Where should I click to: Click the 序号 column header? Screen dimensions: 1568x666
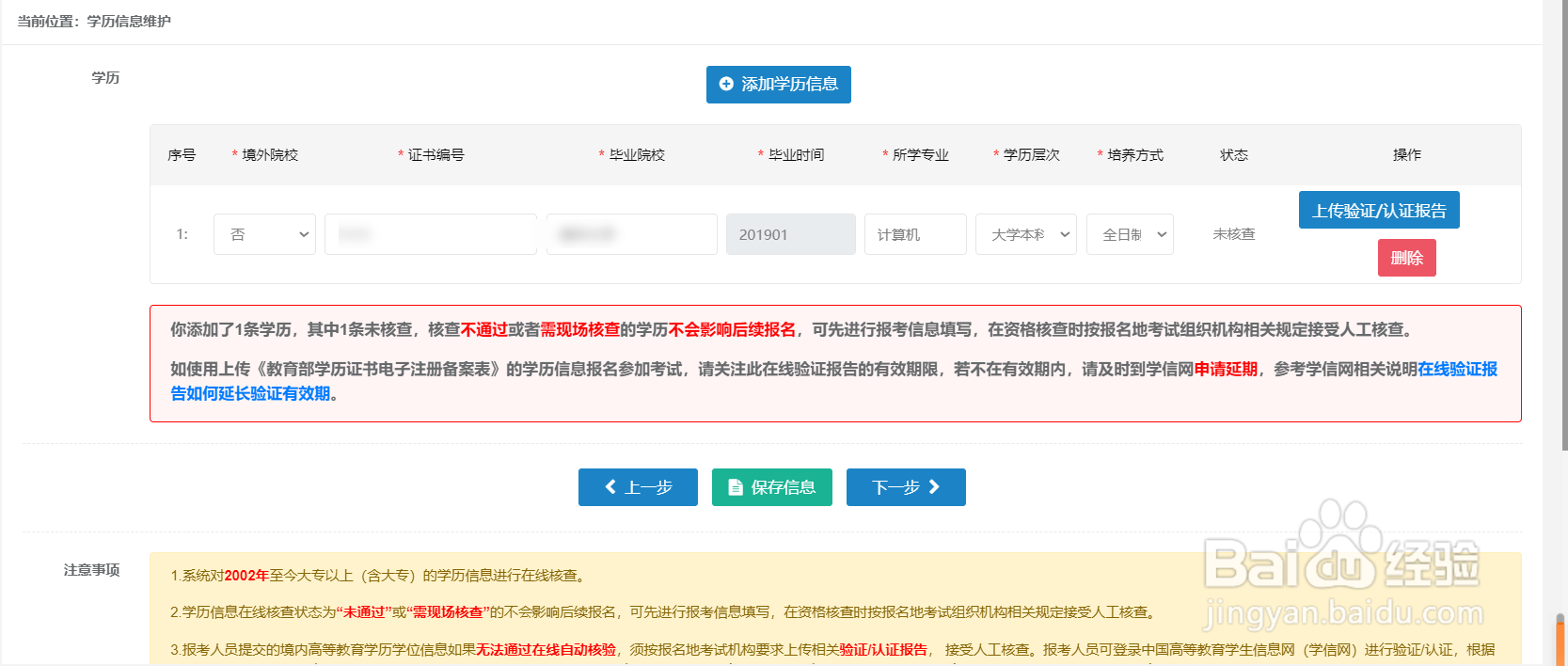pyautogui.click(x=182, y=154)
